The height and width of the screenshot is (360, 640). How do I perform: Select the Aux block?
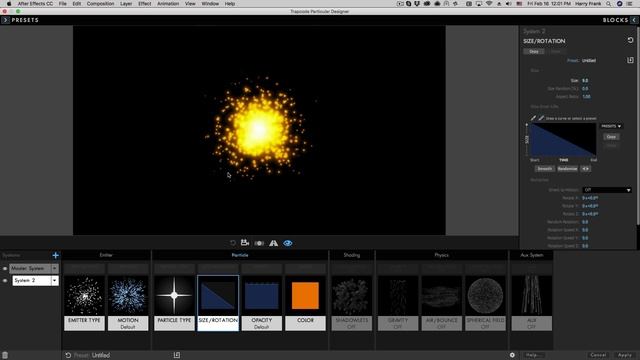pyautogui.click(x=531, y=303)
